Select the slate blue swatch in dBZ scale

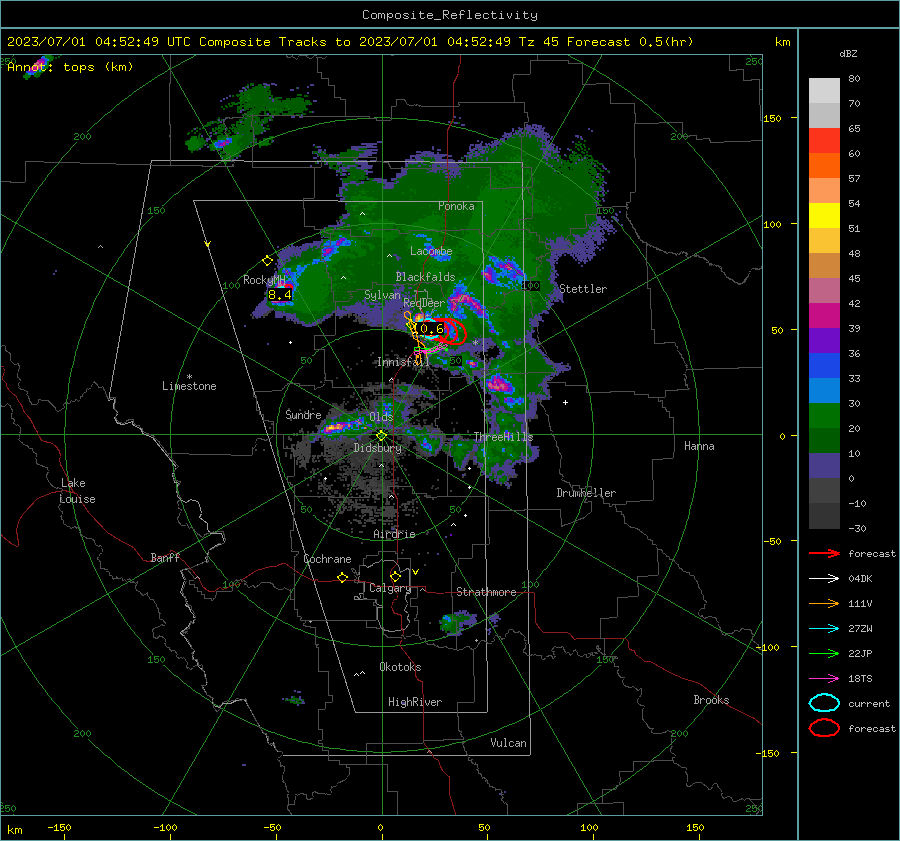click(x=824, y=466)
